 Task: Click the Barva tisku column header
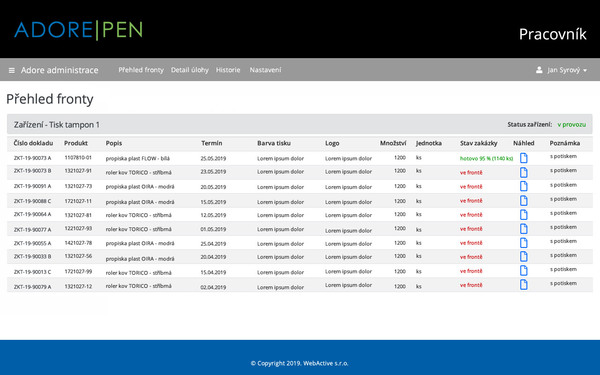click(274, 143)
